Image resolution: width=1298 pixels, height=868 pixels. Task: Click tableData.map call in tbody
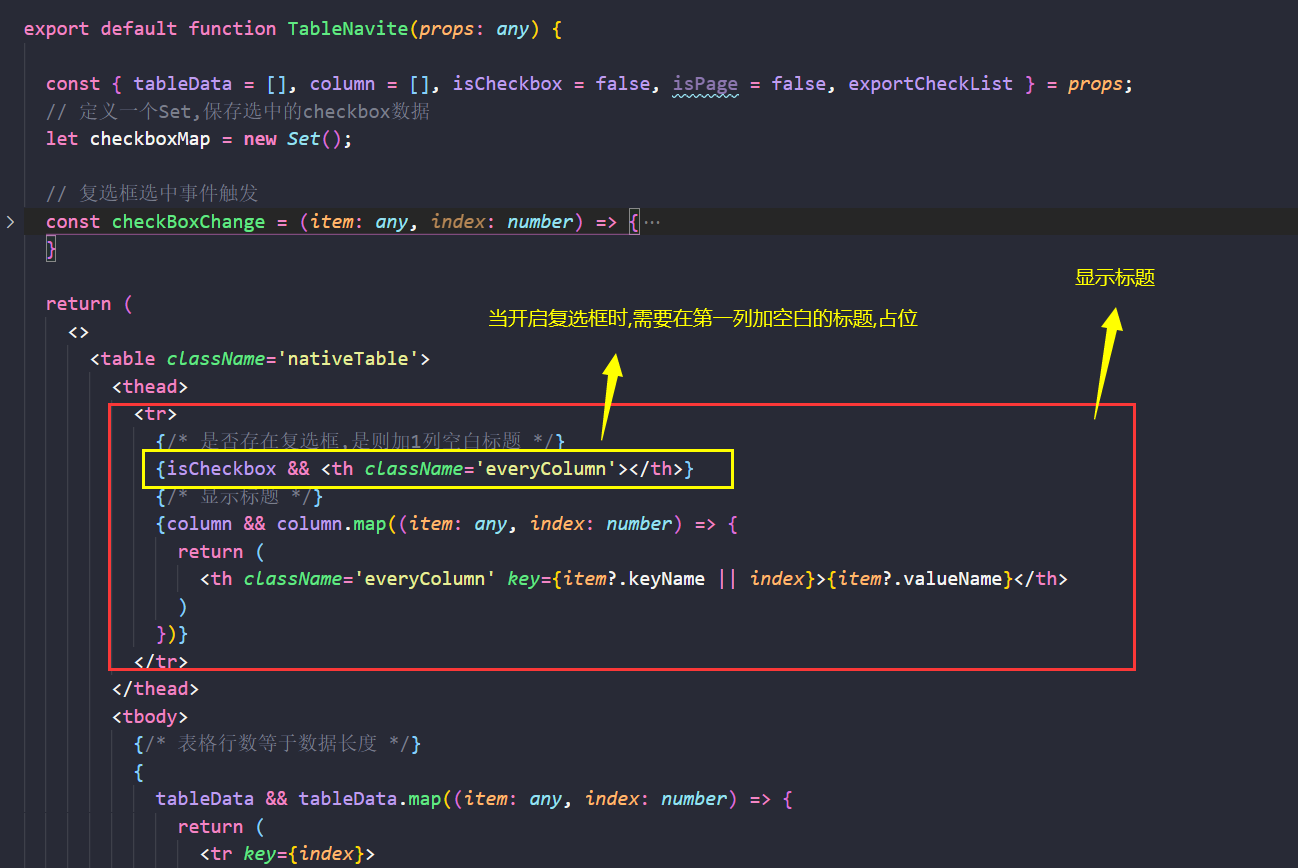pyautogui.click(x=370, y=799)
